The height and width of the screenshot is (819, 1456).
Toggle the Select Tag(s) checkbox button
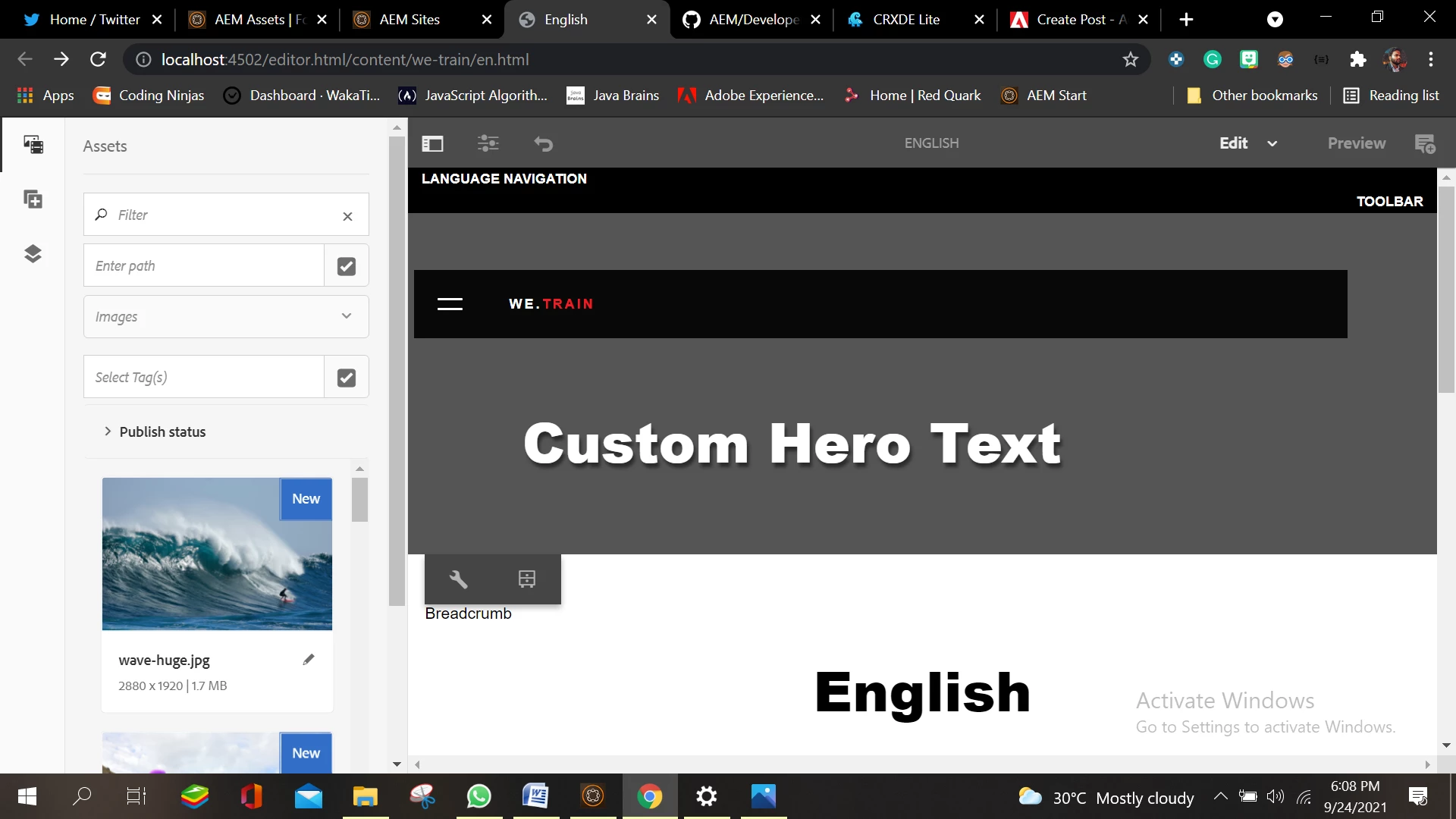(x=347, y=378)
